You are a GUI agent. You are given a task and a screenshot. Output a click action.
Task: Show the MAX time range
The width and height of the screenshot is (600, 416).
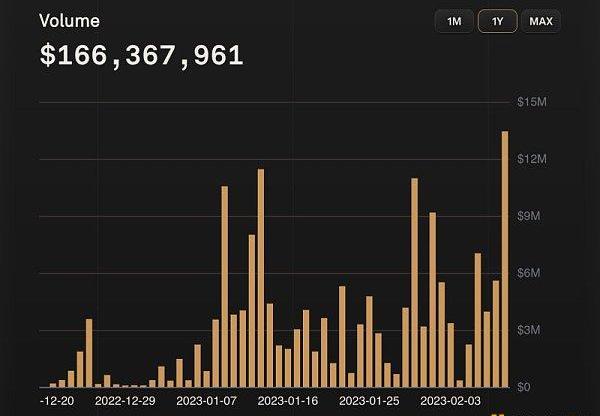pos(541,21)
